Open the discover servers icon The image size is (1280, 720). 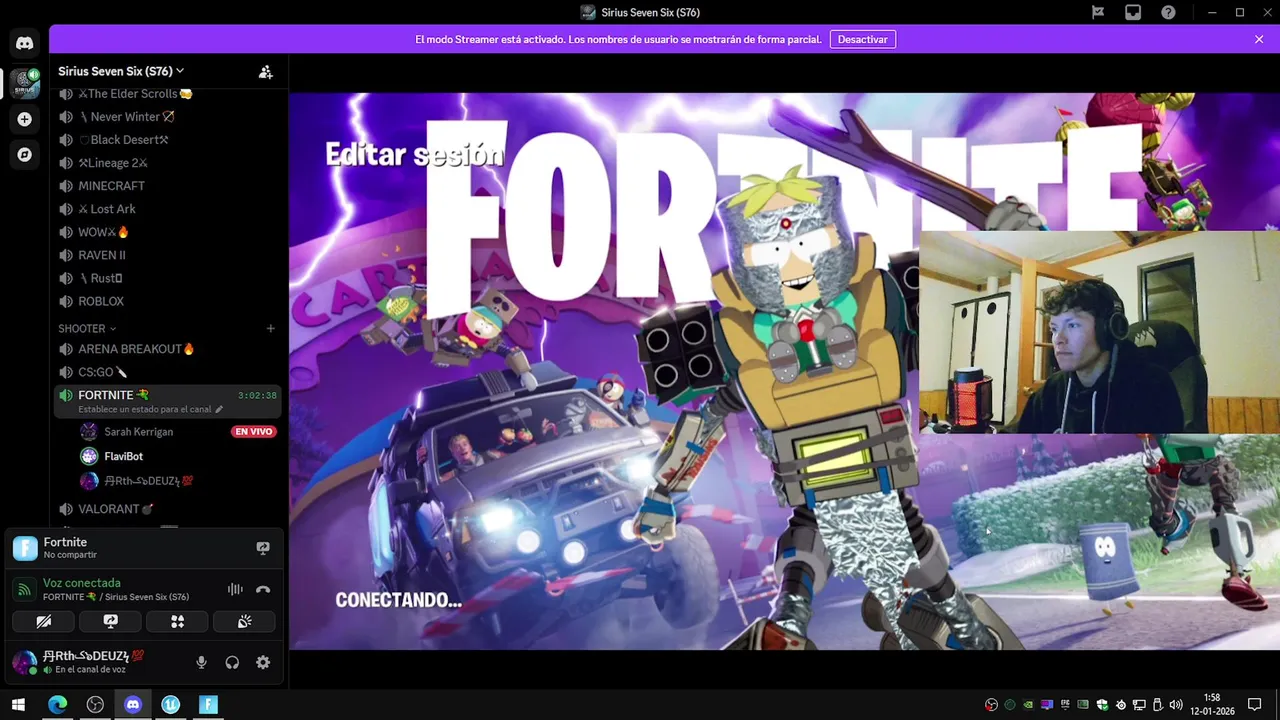pos(24,155)
